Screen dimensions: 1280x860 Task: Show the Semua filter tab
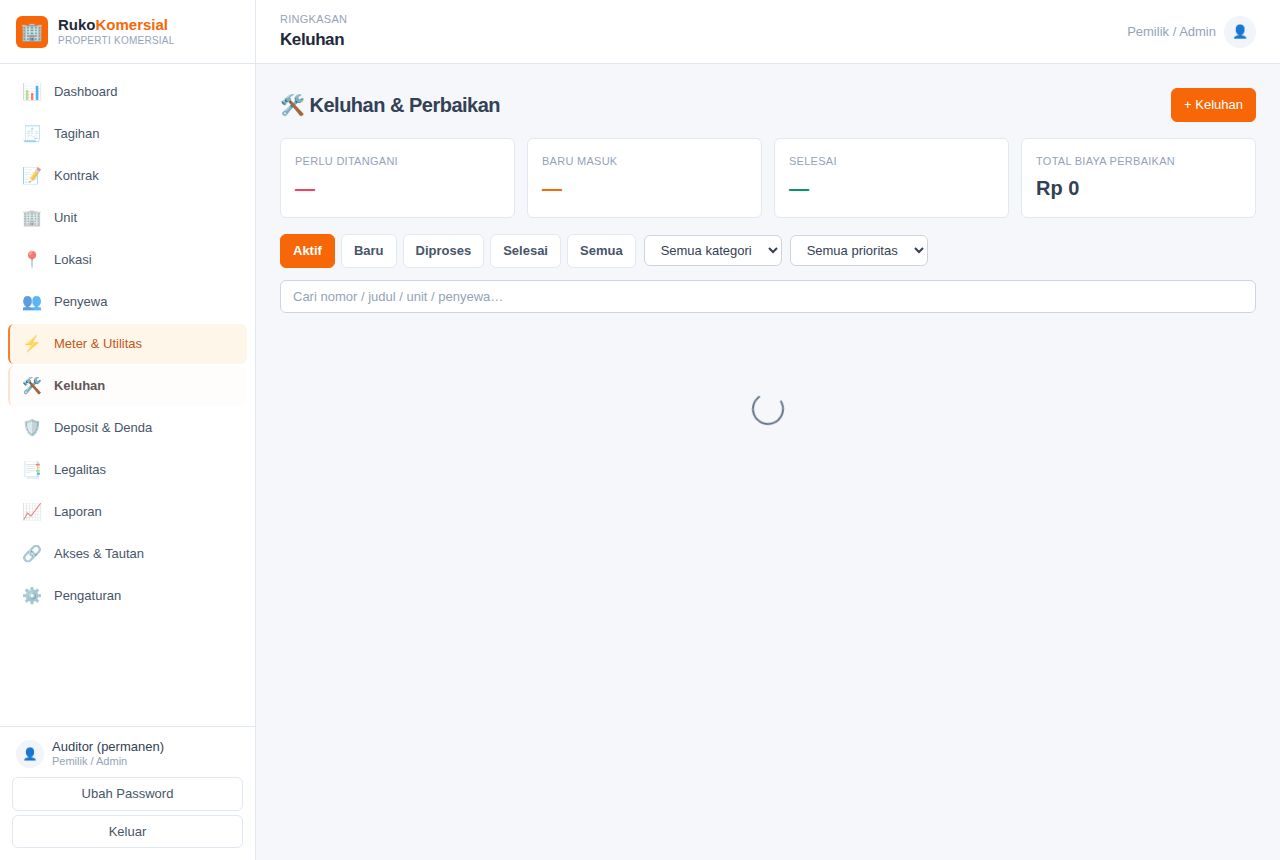pos(601,251)
